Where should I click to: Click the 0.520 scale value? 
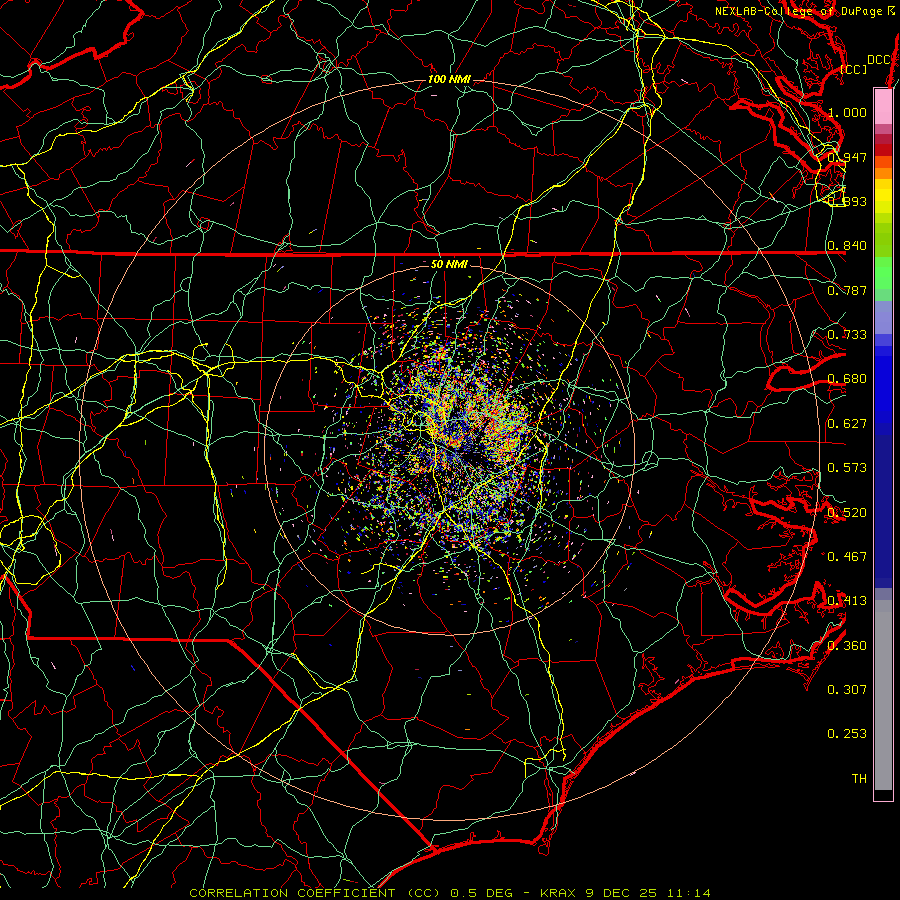[x=848, y=513]
